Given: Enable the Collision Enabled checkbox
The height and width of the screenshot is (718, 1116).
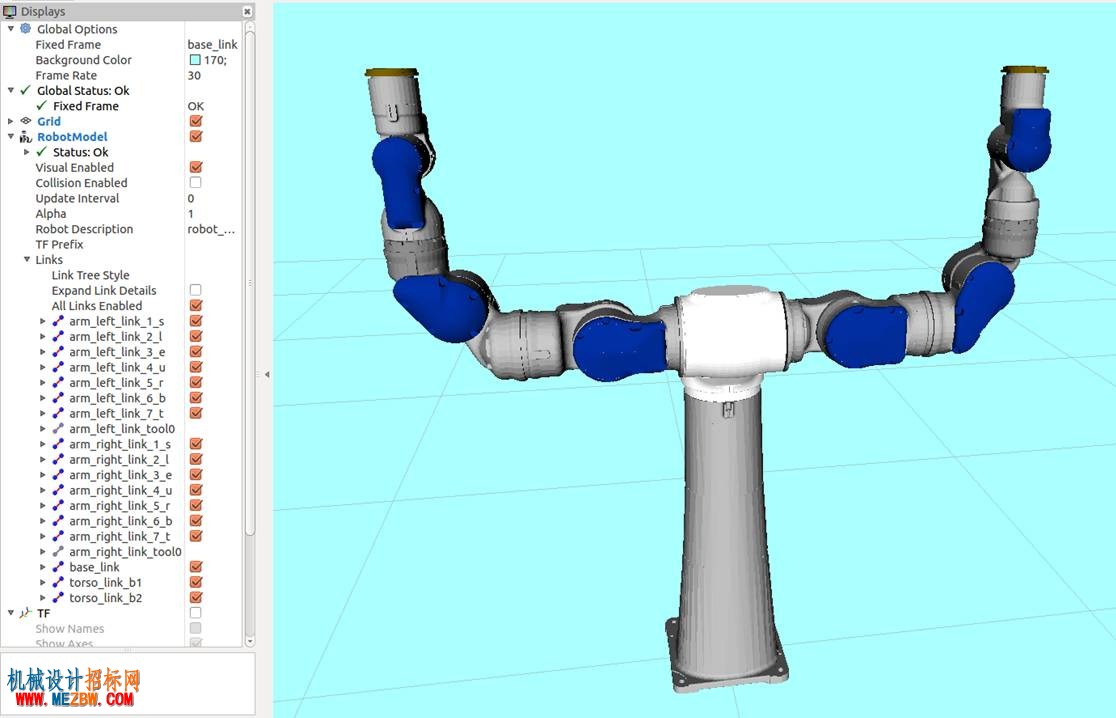Looking at the screenshot, I should pos(196,183).
